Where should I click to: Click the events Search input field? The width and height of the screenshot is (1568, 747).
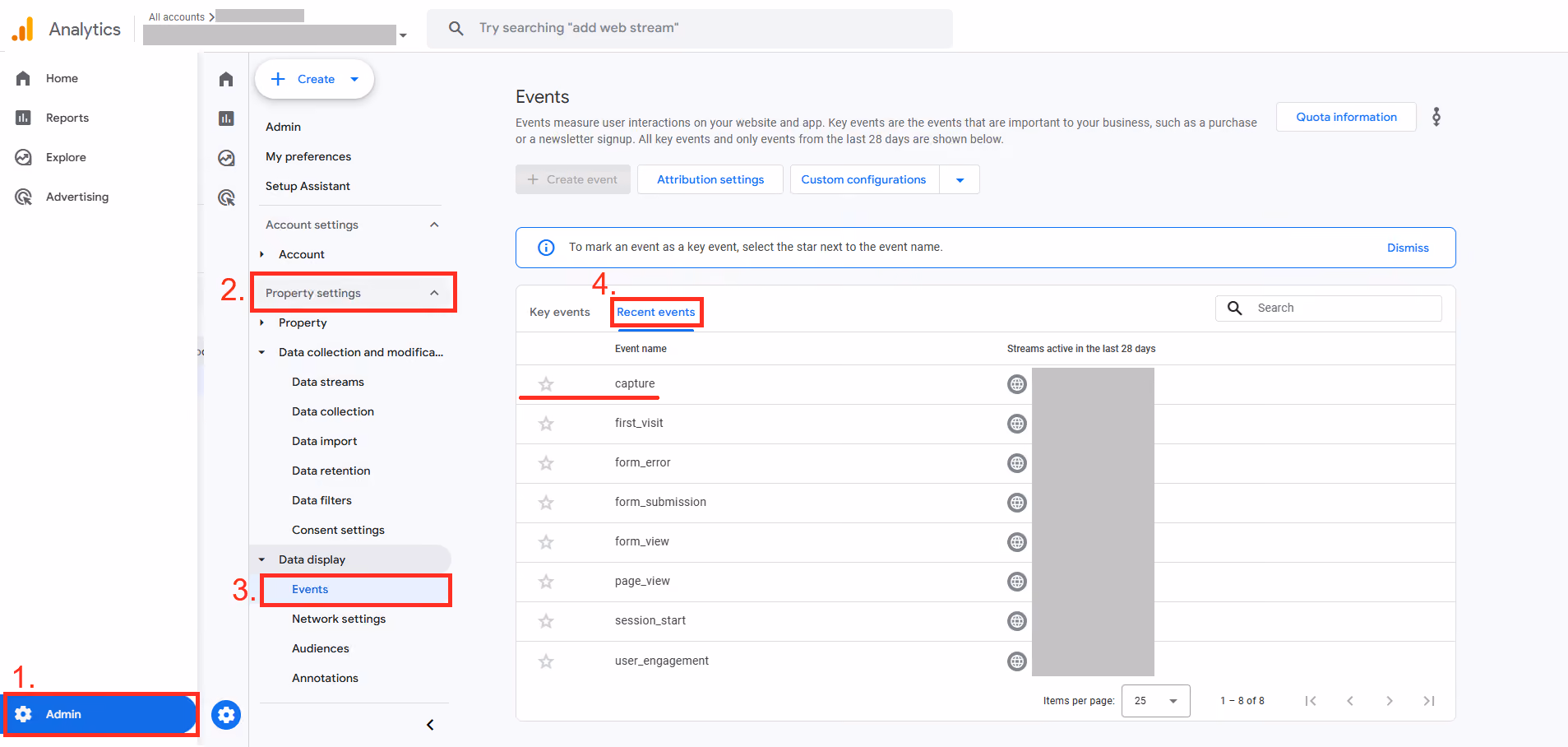1329,308
